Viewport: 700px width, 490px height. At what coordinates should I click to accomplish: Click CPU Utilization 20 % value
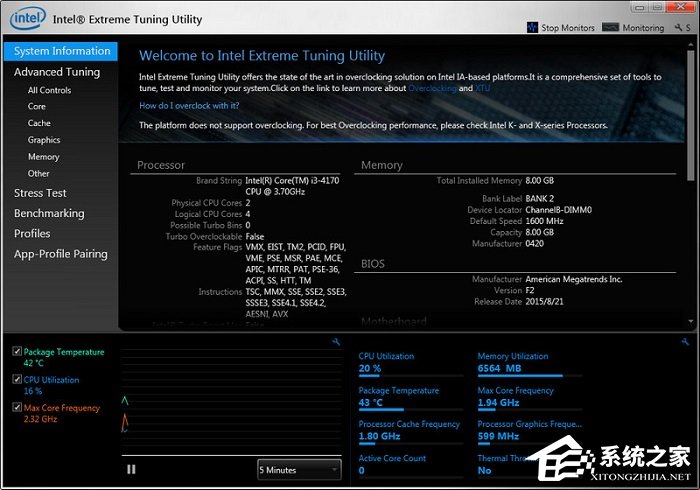(x=370, y=369)
